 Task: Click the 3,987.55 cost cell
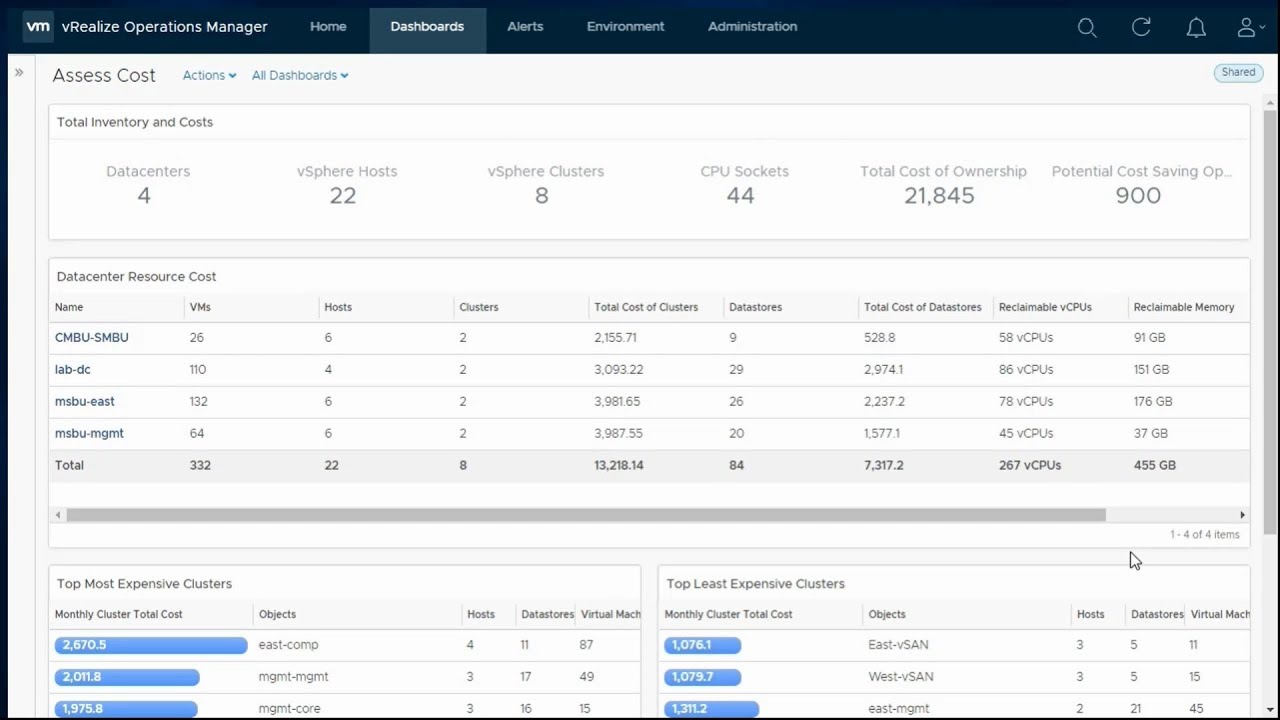tap(618, 433)
